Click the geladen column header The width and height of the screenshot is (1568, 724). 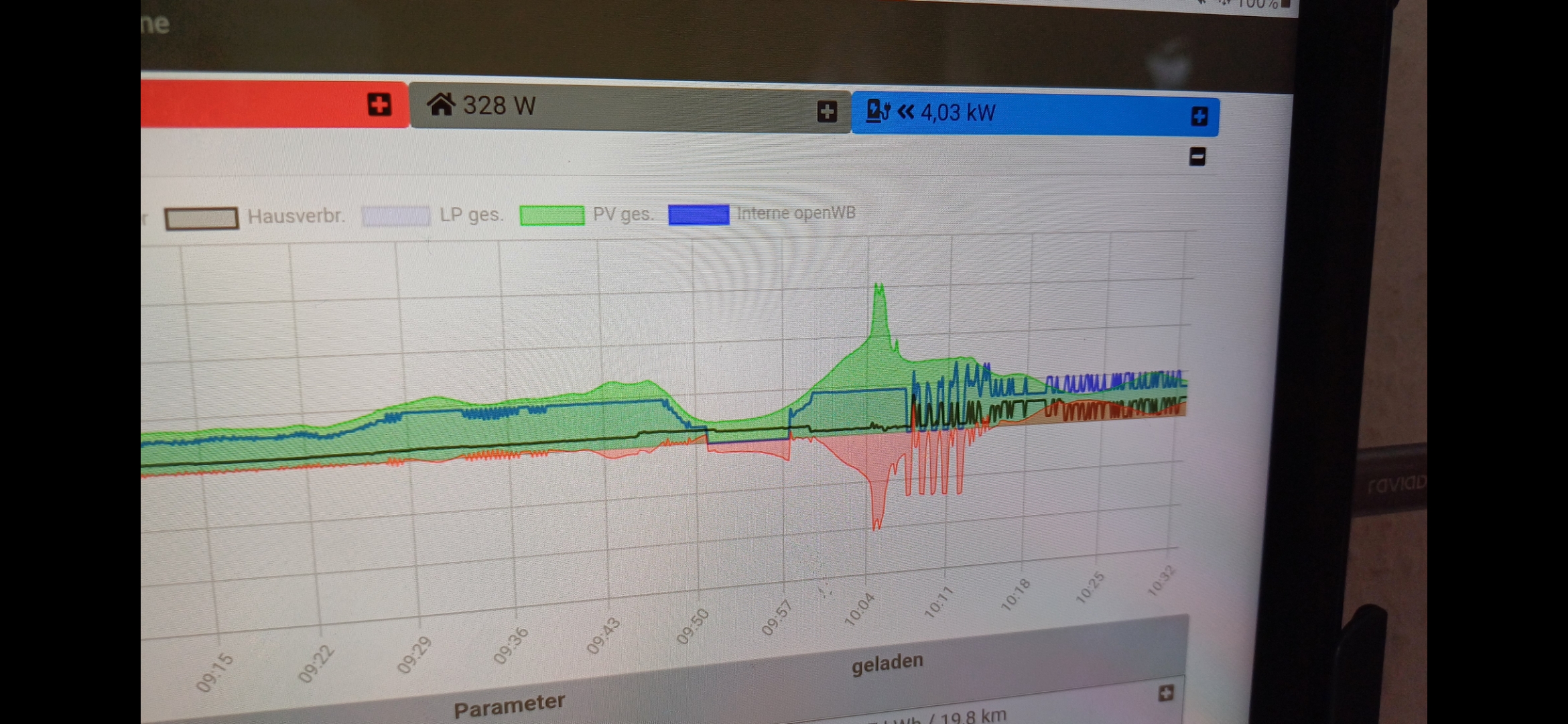pos(887,663)
